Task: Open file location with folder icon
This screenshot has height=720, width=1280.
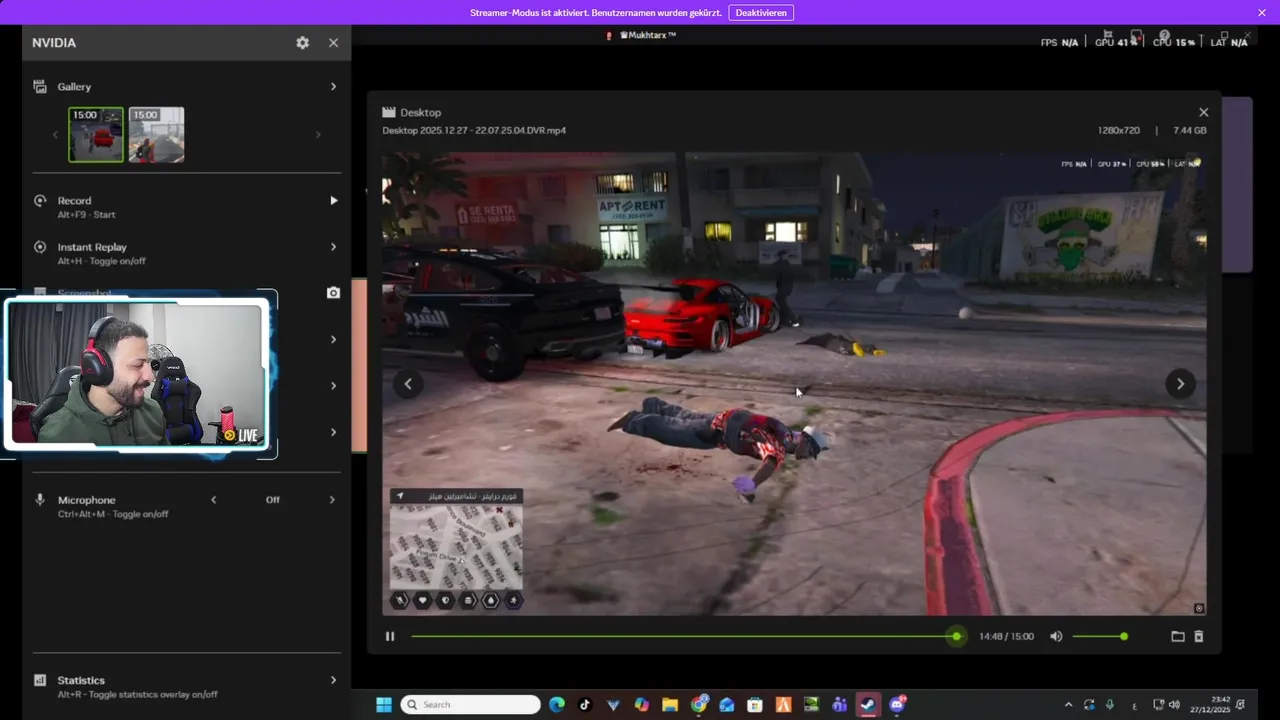Action: coord(1178,636)
